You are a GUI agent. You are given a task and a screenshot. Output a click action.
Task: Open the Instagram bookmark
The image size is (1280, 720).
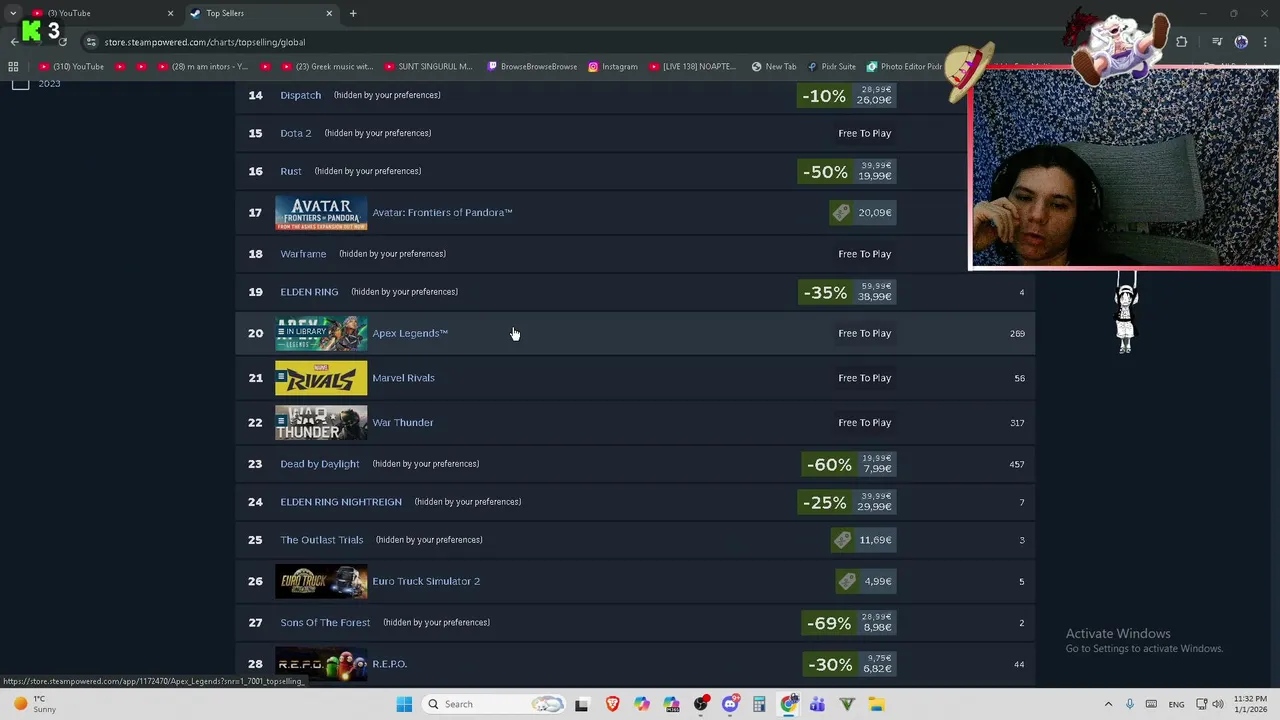[x=612, y=66]
